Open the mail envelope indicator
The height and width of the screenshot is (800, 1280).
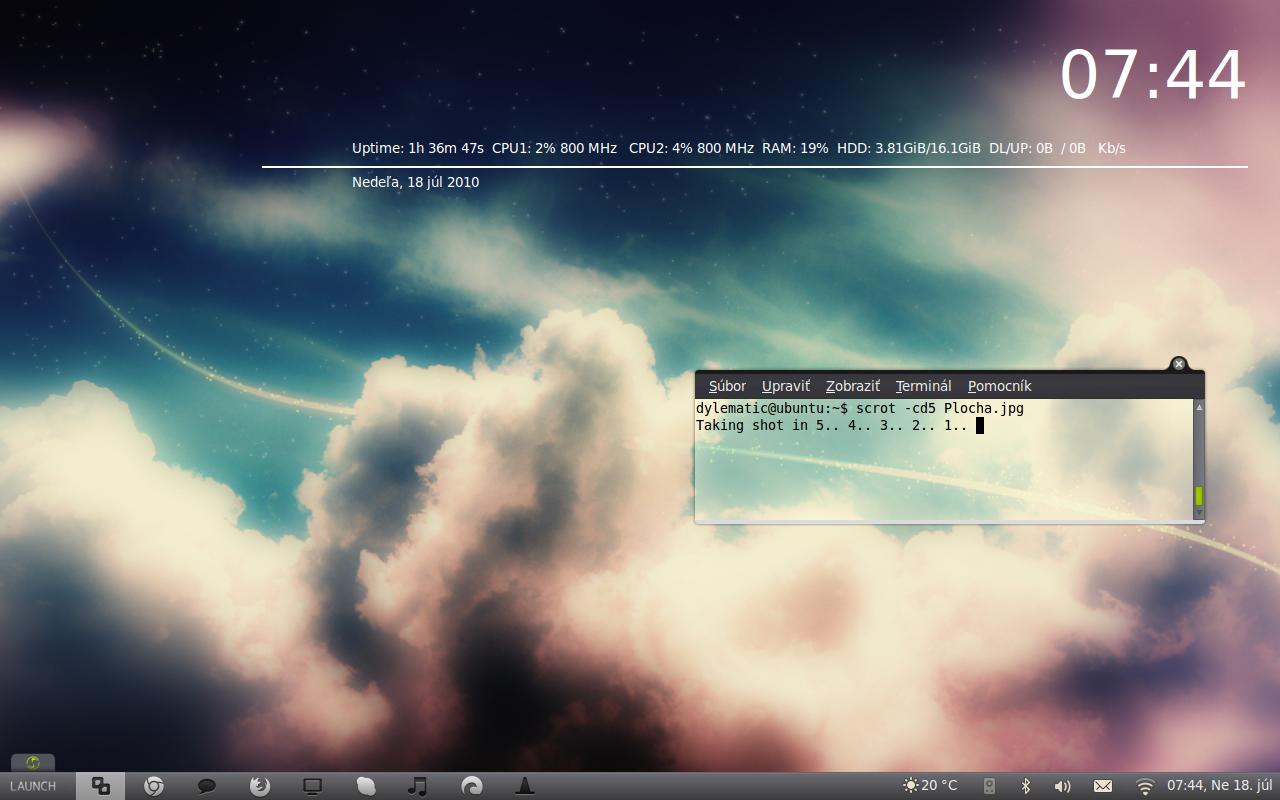1102,786
